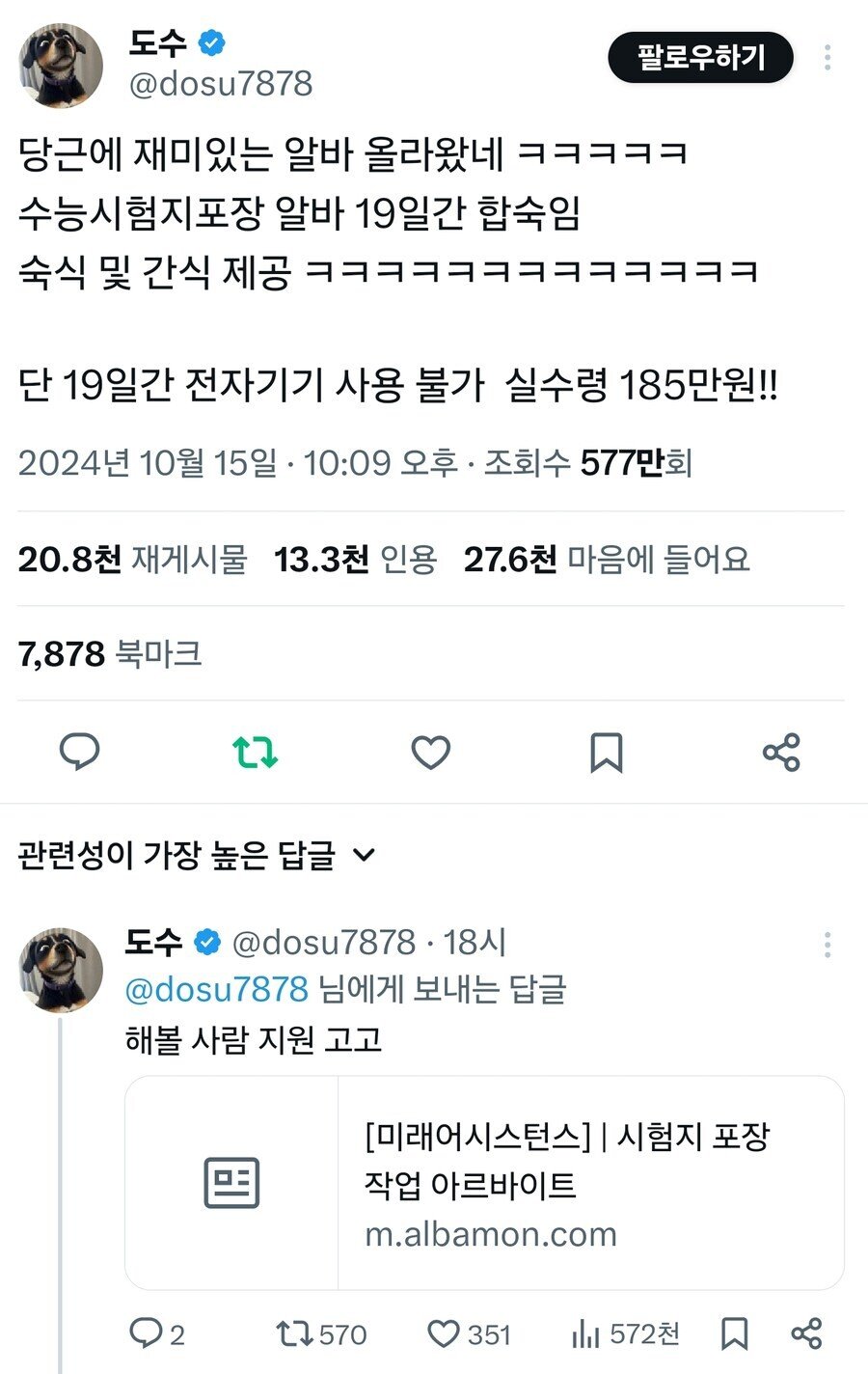Click the reply icon on the reply tweet
The height and width of the screenshot is (1374, 868).
point(146,1333)
